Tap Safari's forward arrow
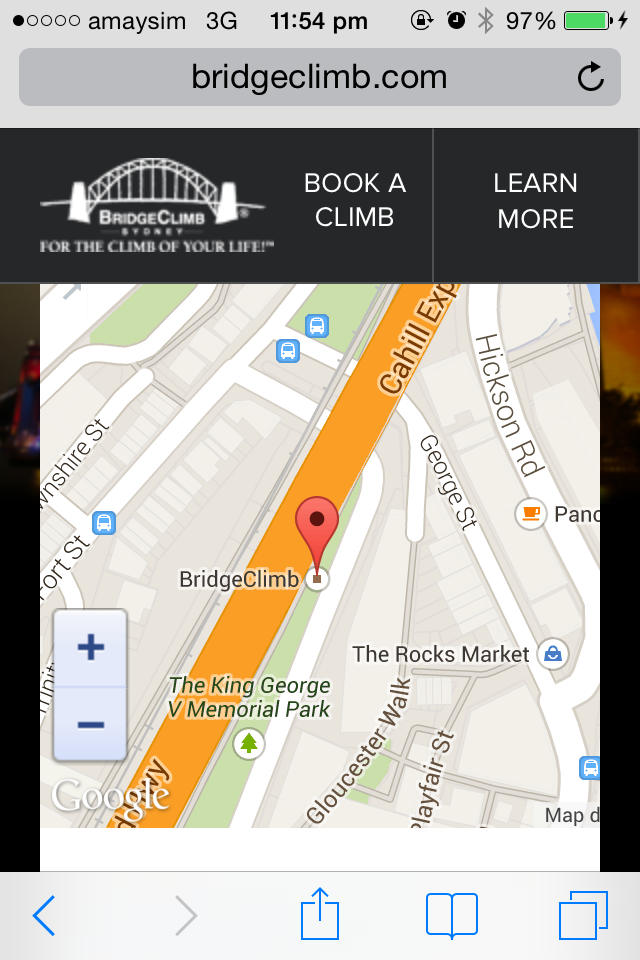This screenshot has width=640, height=960. [186, 915]
